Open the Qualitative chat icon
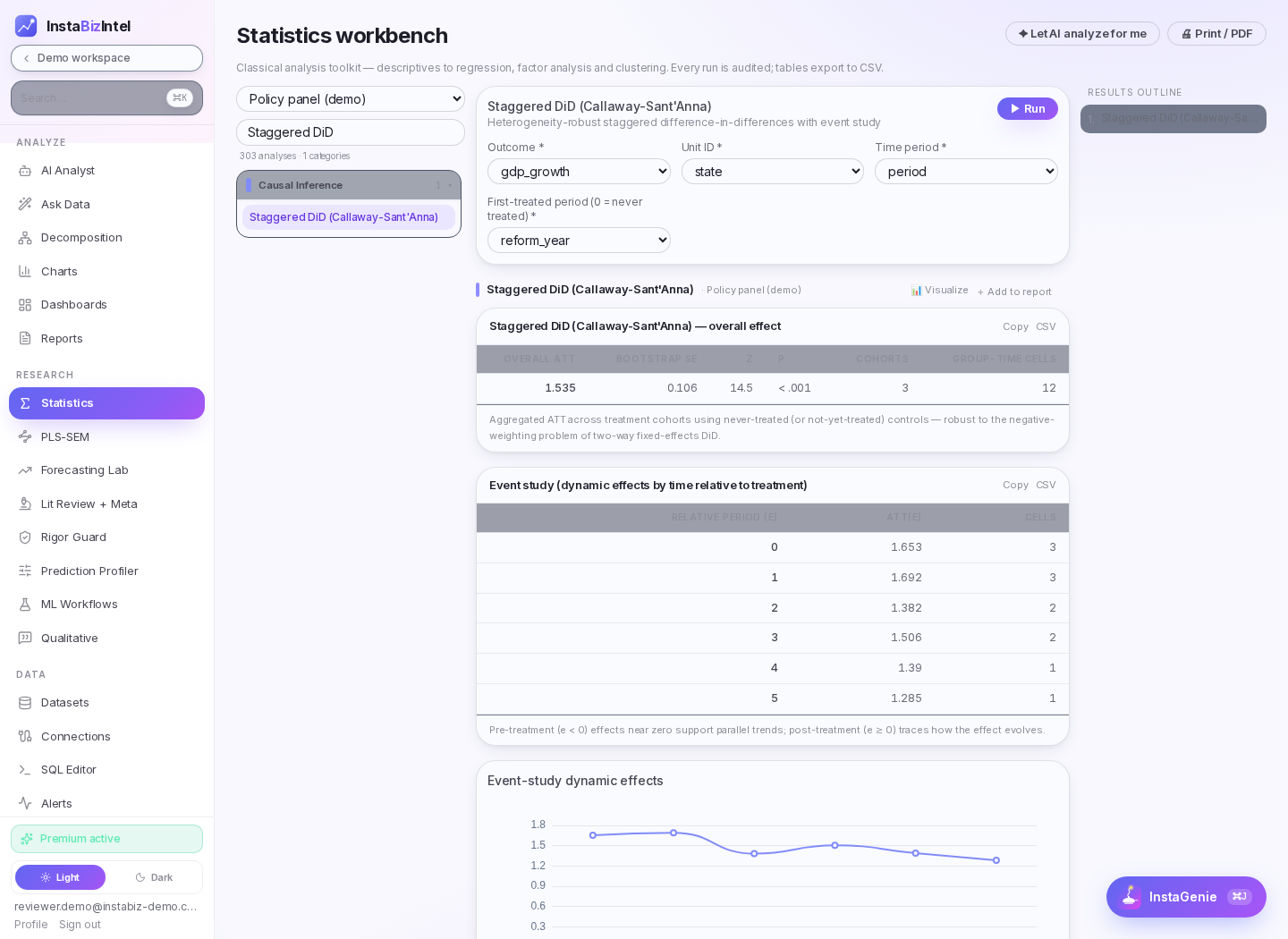The width and height of the screenshot is (1288, 939). click(x=25, y=638)
